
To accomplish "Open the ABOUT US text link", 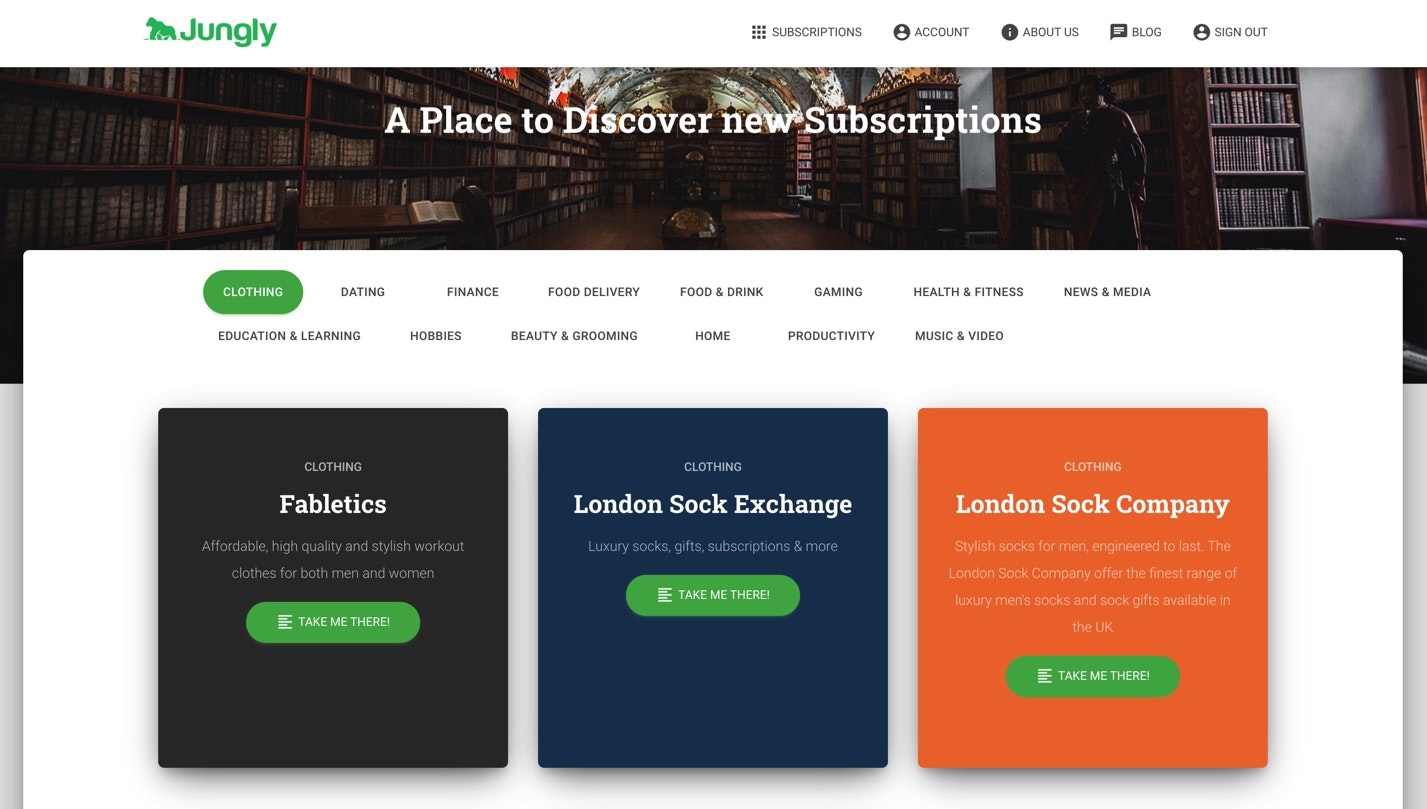I will point(1050,32).
